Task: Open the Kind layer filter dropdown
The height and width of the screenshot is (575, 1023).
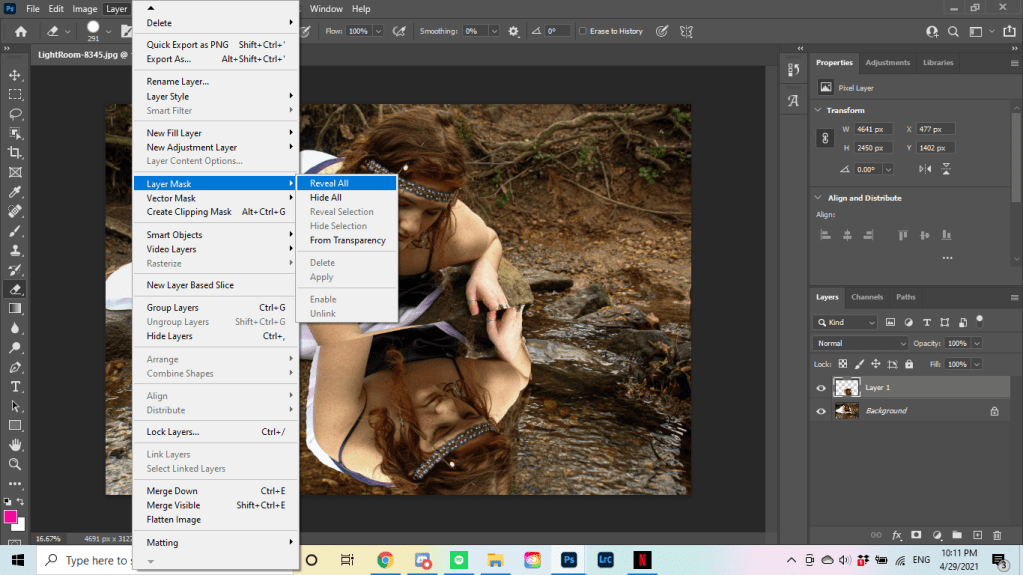Action: click(845, 322)
